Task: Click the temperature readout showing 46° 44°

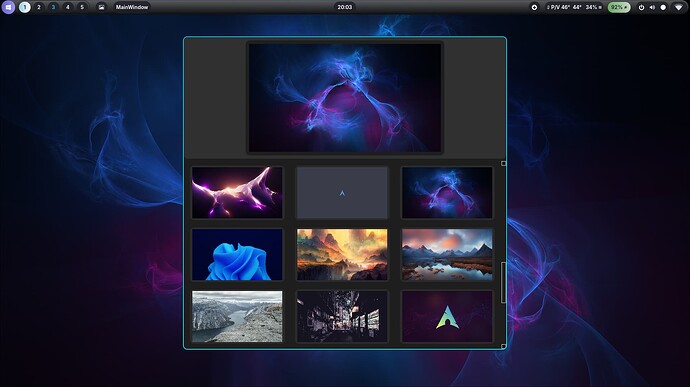Action: pos(565,7)
